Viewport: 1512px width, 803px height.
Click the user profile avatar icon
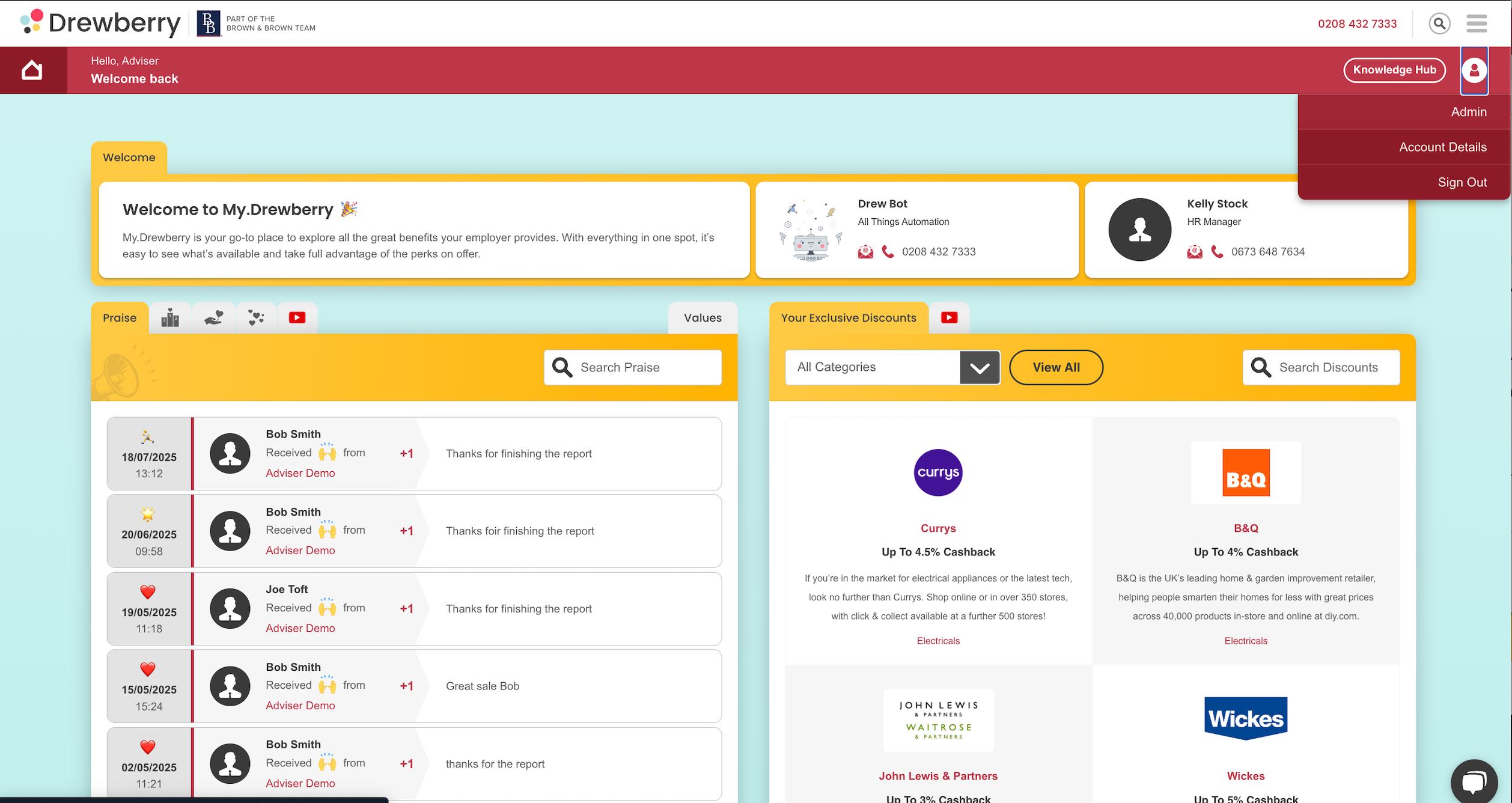(1474, 70)
